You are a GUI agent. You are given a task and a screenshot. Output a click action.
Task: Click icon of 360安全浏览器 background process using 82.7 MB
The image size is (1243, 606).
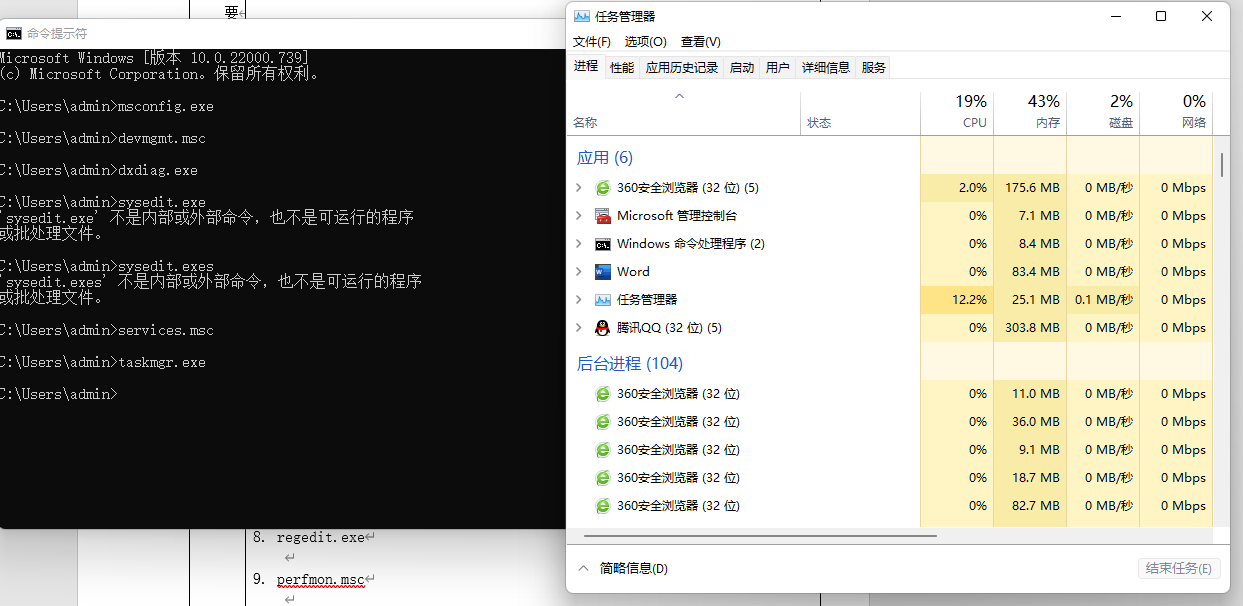(x=603, y=506)
